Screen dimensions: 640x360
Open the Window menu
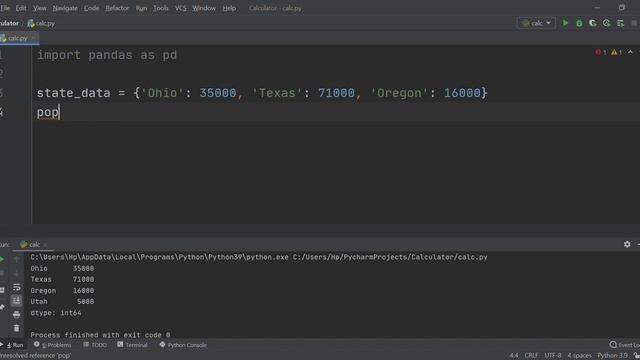pyautogui.click(x=204, y=8)
